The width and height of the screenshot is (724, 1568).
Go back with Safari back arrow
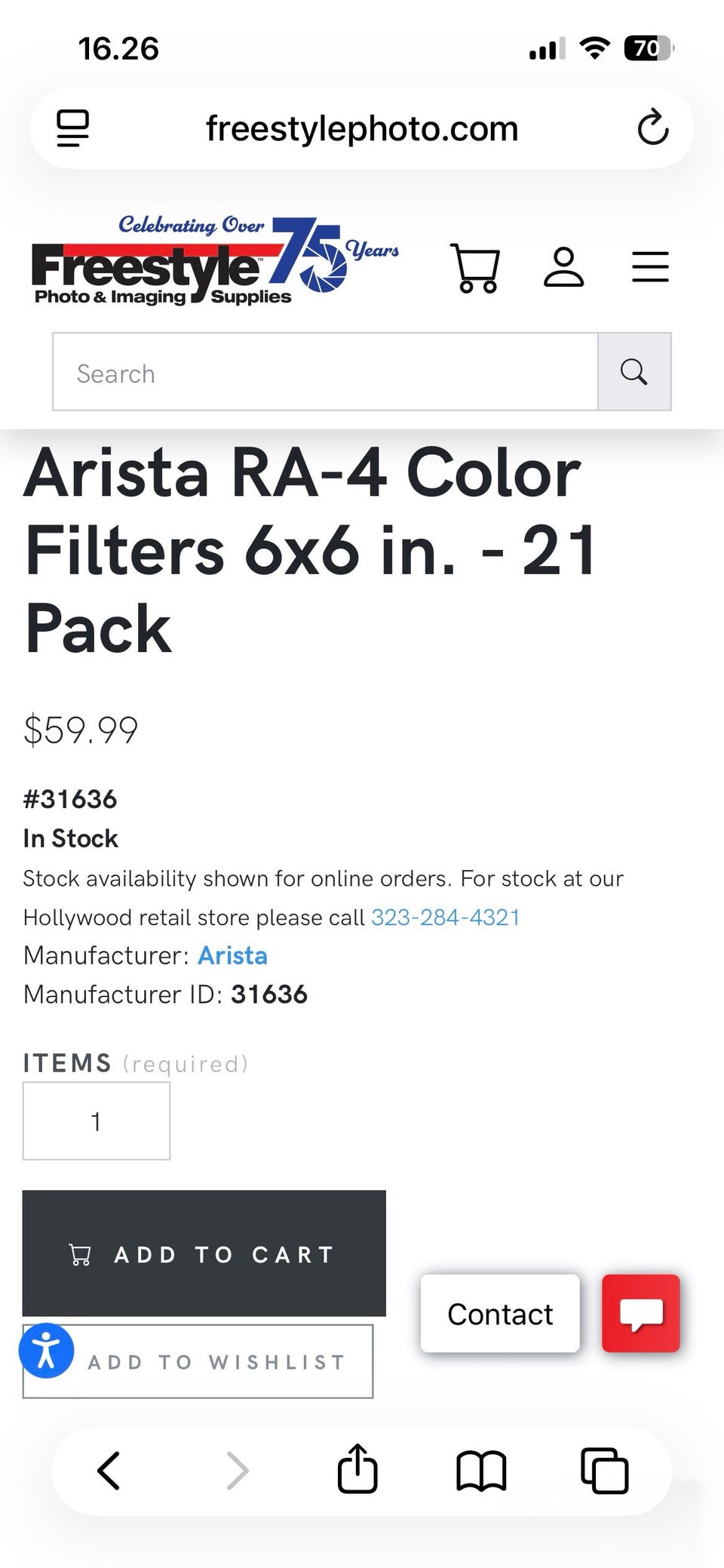point(109,1471)
